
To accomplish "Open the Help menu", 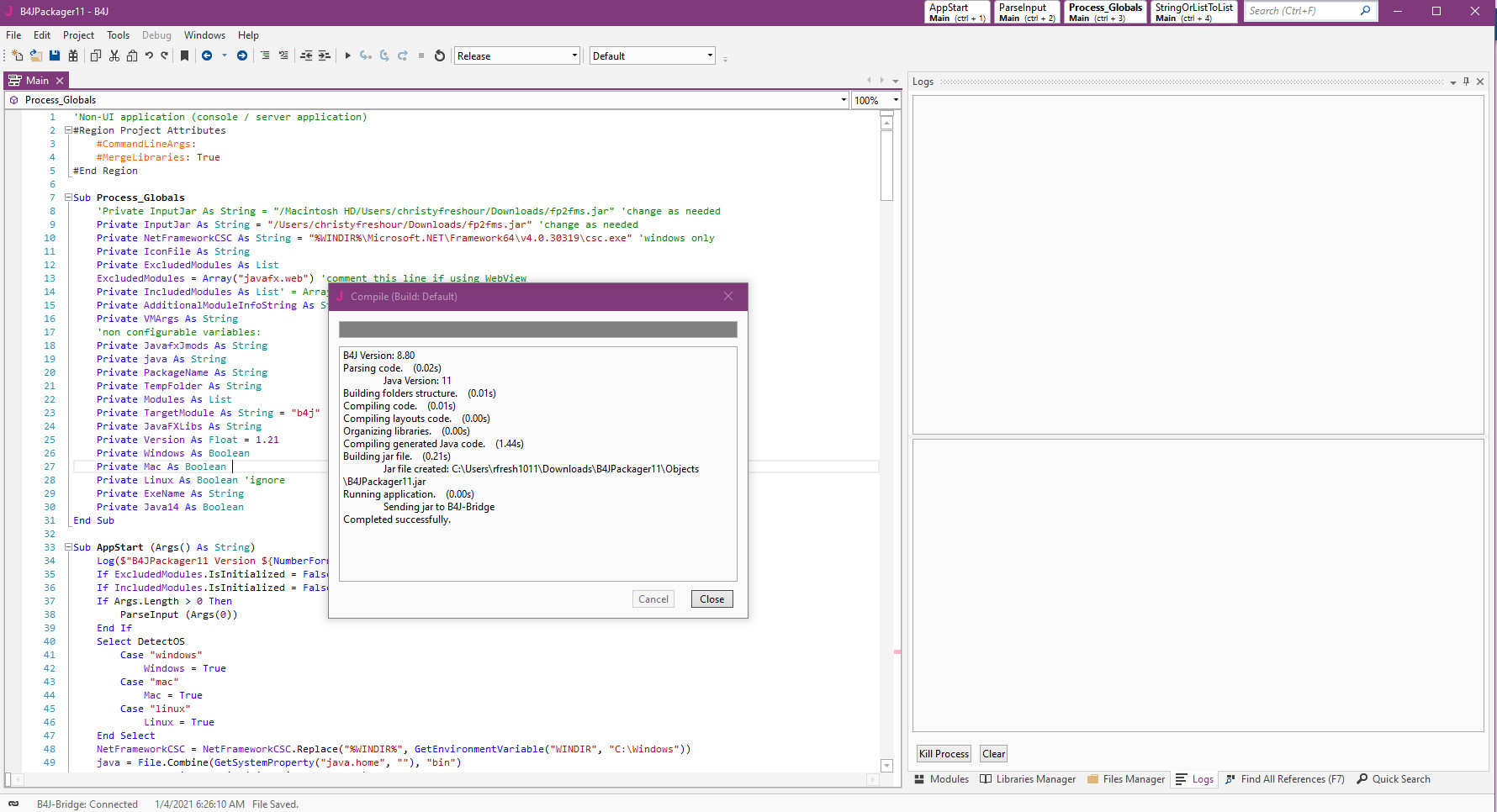I will tap(248, 35).
